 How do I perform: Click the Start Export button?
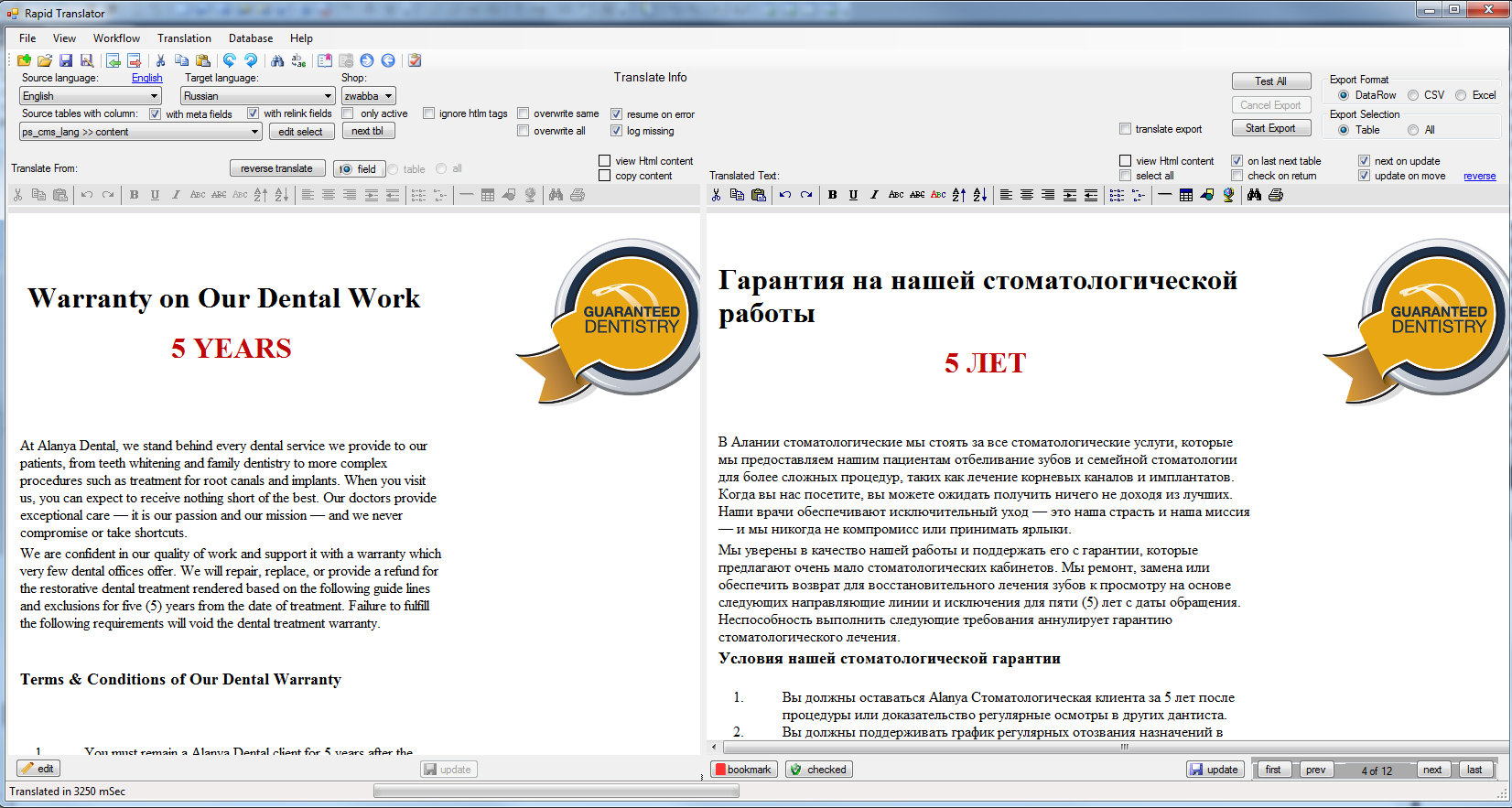click(1270, 128)
